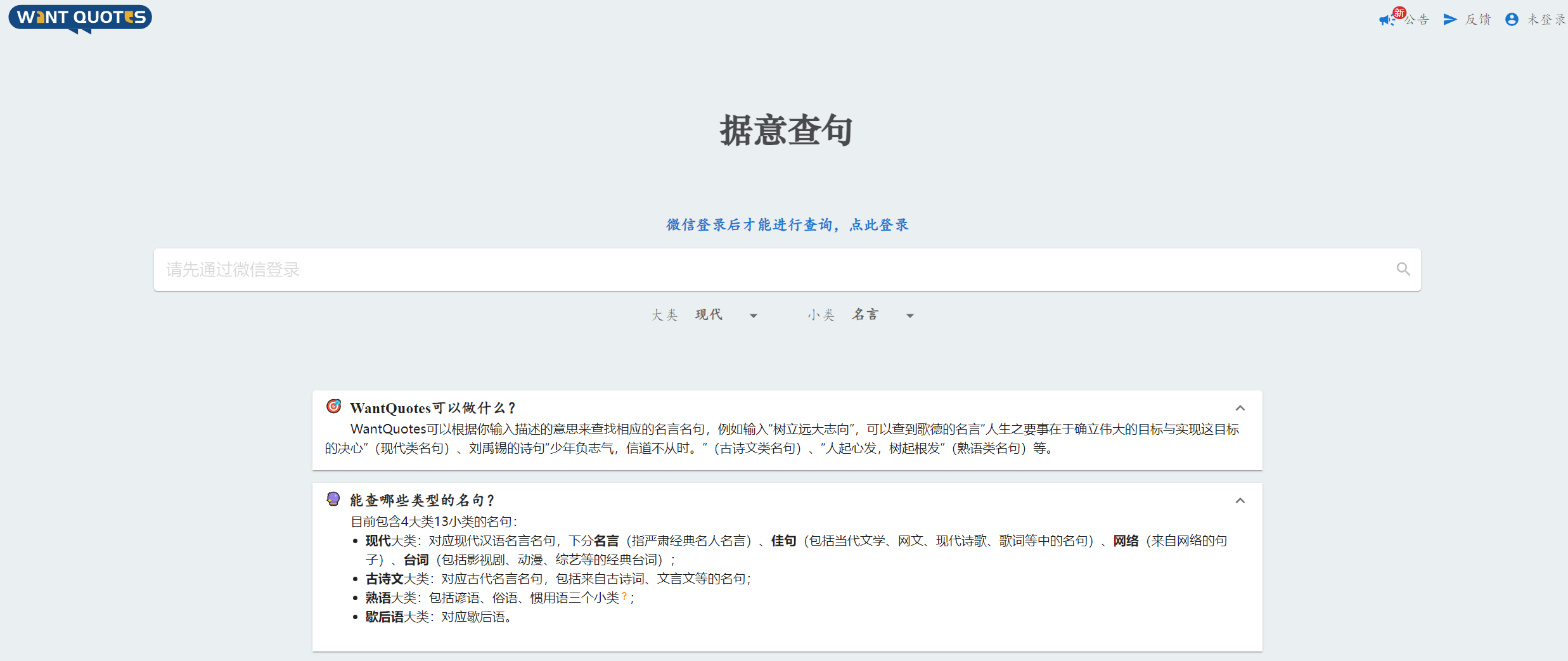
Task: Click the 微信登录 点此登录 link
Action: 787,225
